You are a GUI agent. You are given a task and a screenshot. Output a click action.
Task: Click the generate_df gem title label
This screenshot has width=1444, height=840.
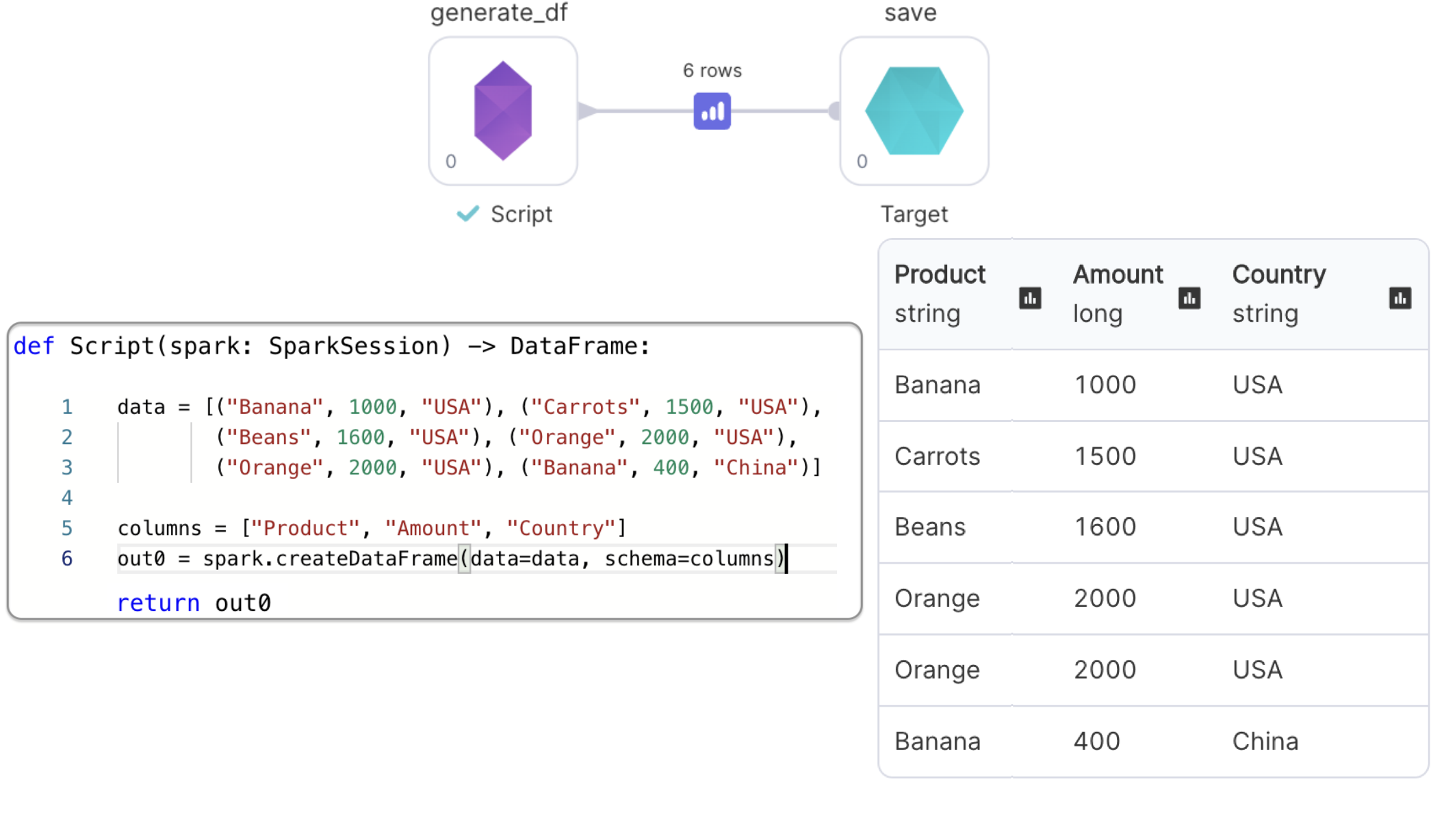pos(499,12)
